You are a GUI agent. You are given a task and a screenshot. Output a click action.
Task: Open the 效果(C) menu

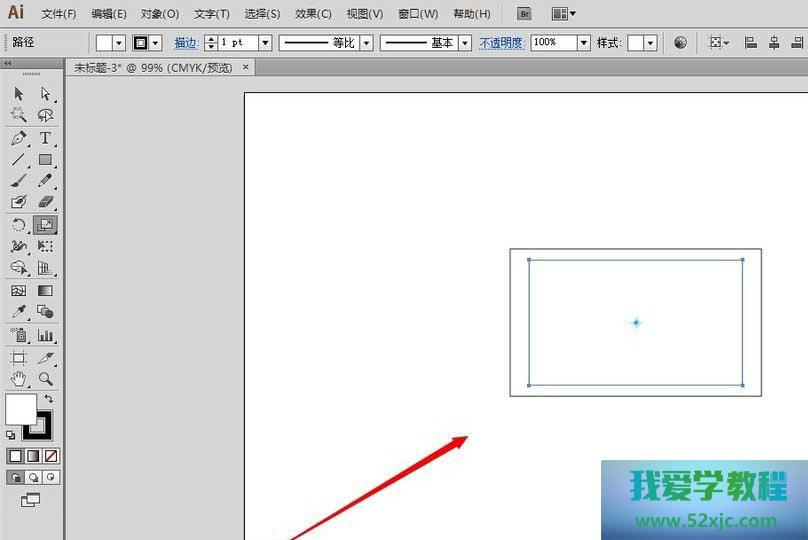point(313,14)
